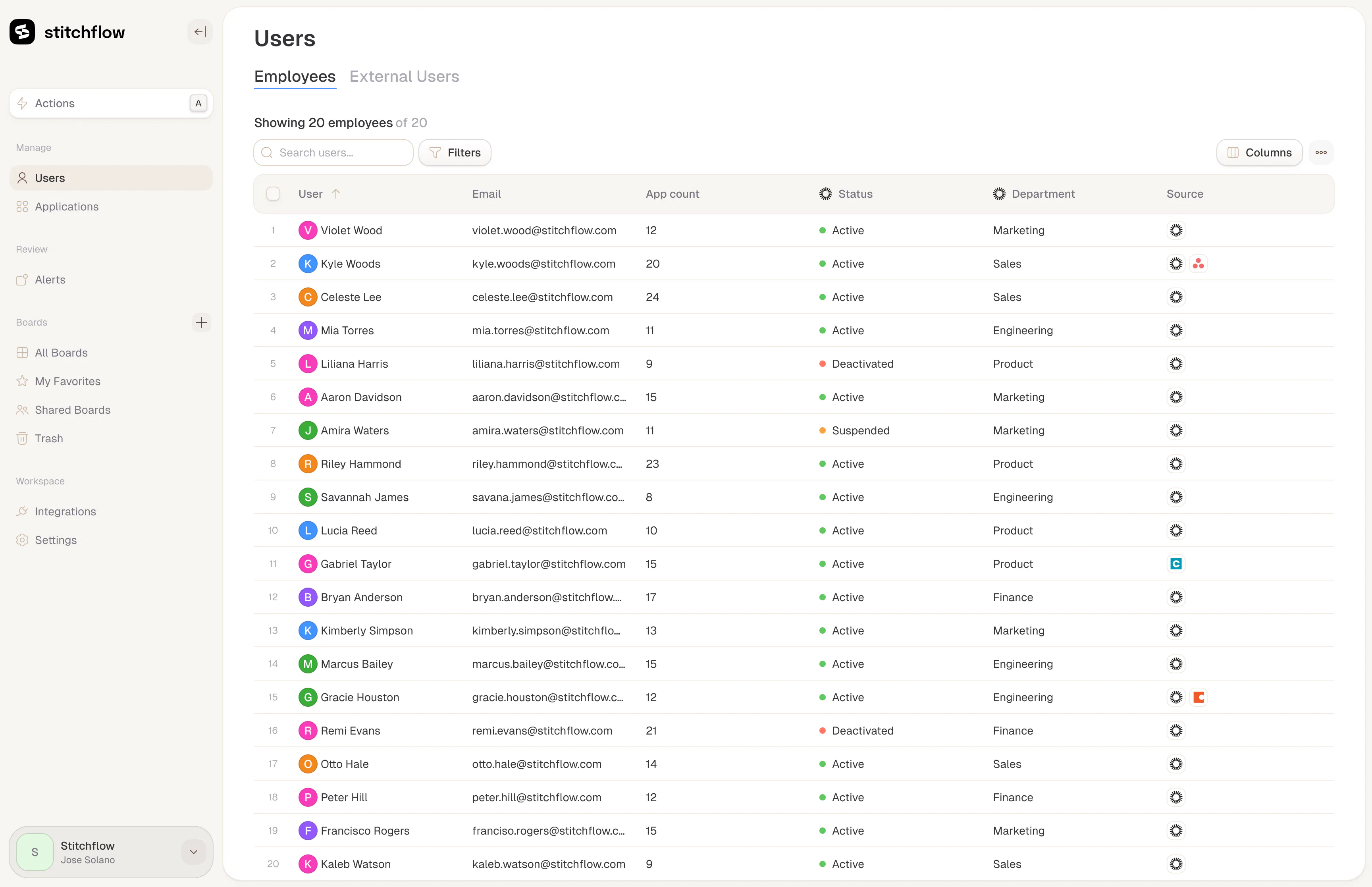
Task: Select Users in the sidebar
Action: [111, 178]
